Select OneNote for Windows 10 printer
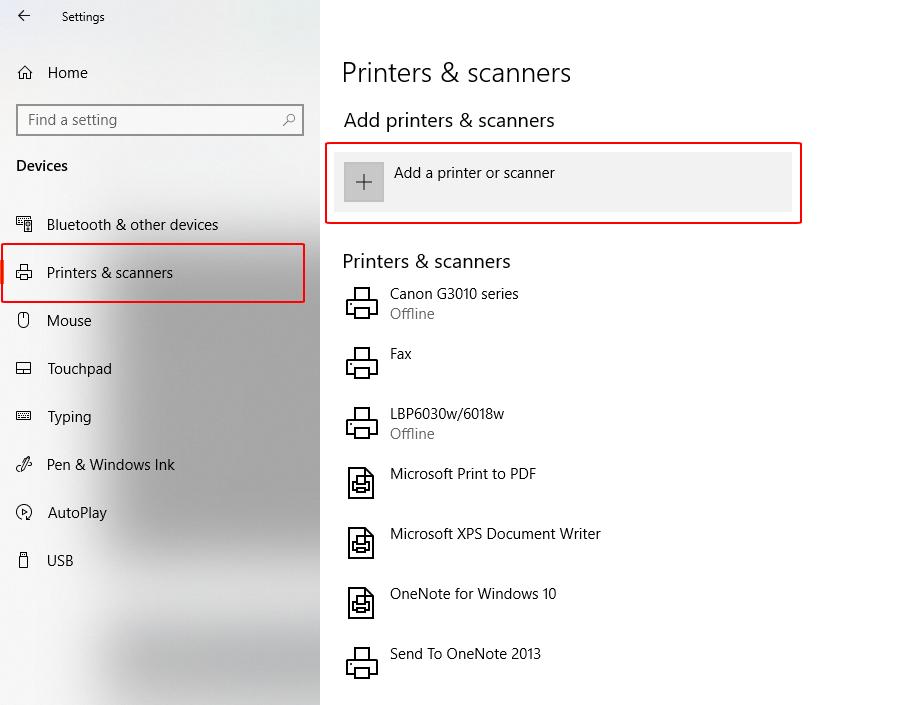 (x=473, y=594)
